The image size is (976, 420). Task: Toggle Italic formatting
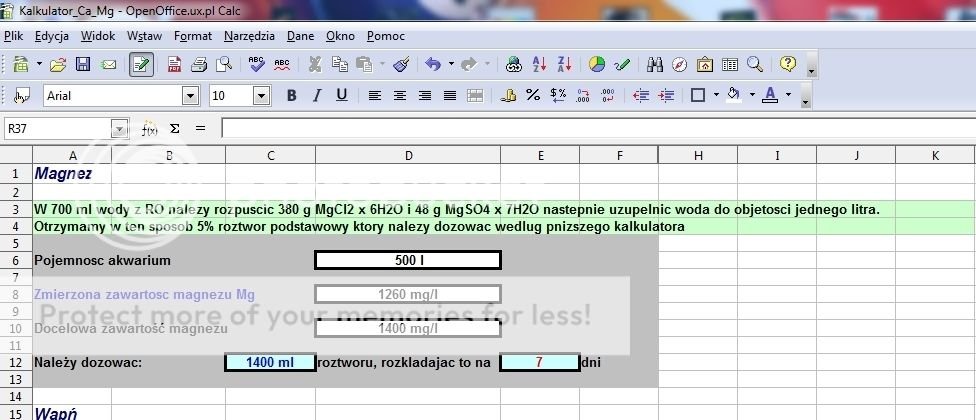pyautogui.click(x=317, y=95)
